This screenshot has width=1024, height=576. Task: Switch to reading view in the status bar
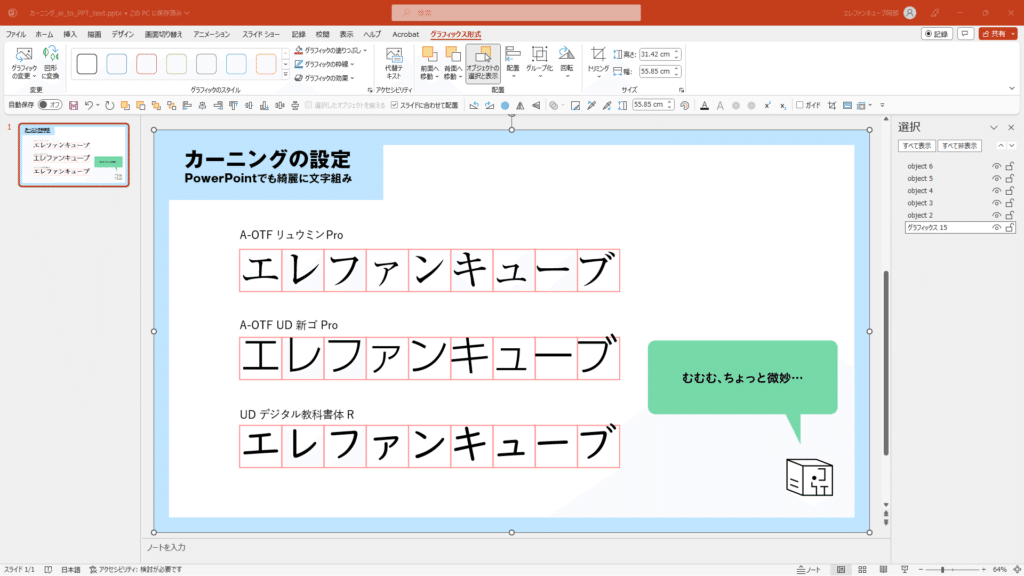[884, 569]
